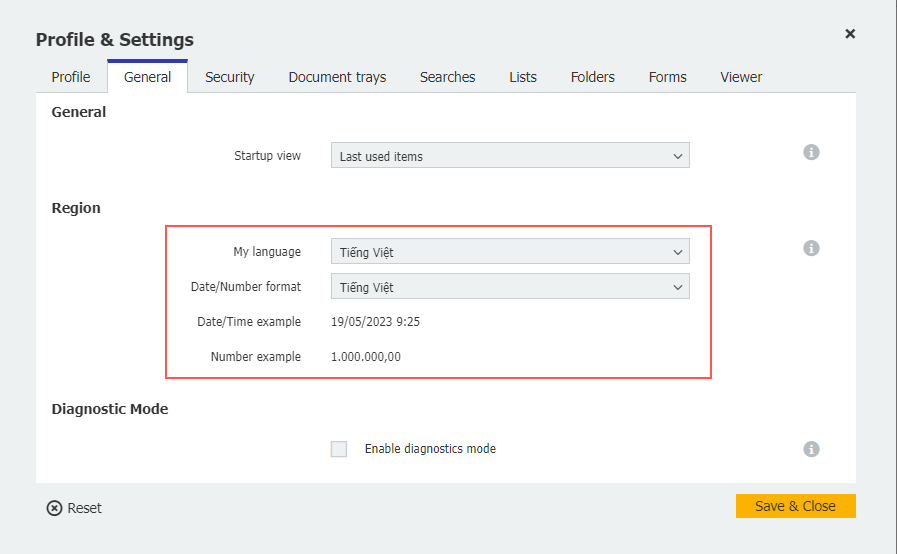This screenshot has height=554, width=897.
Task: Go to the Document trays tab
Action: pyautogui.click(x=337, y=77)
